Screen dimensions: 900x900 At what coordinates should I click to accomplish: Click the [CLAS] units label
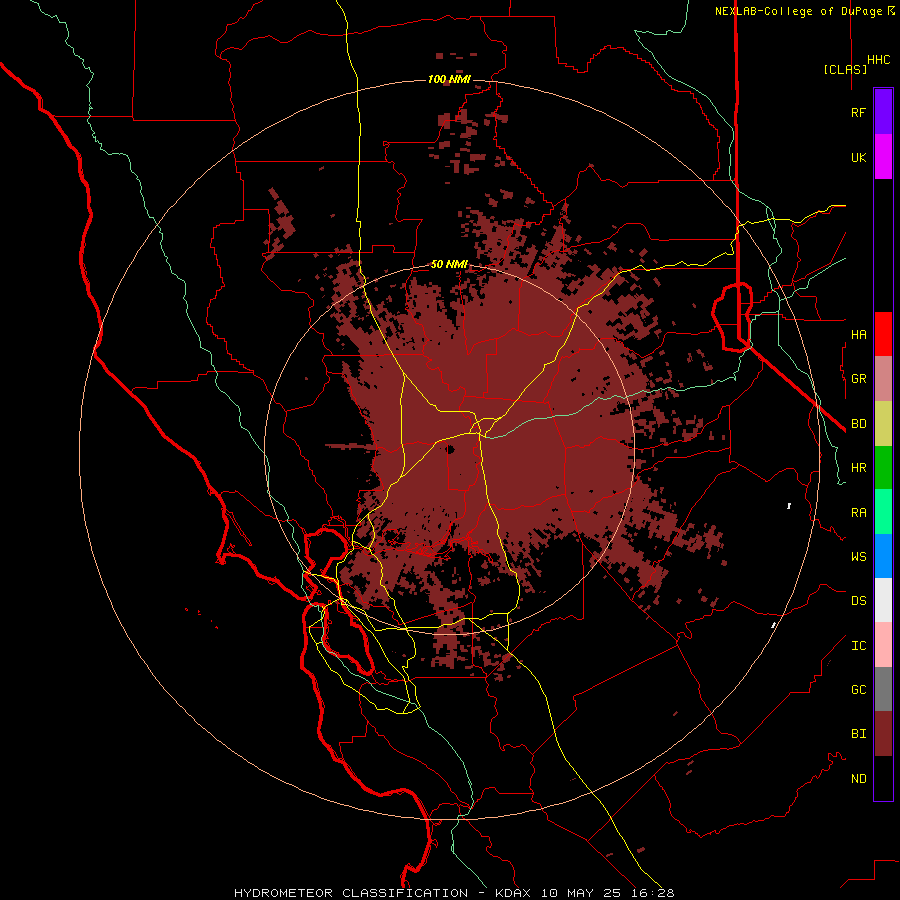[845, 69]
